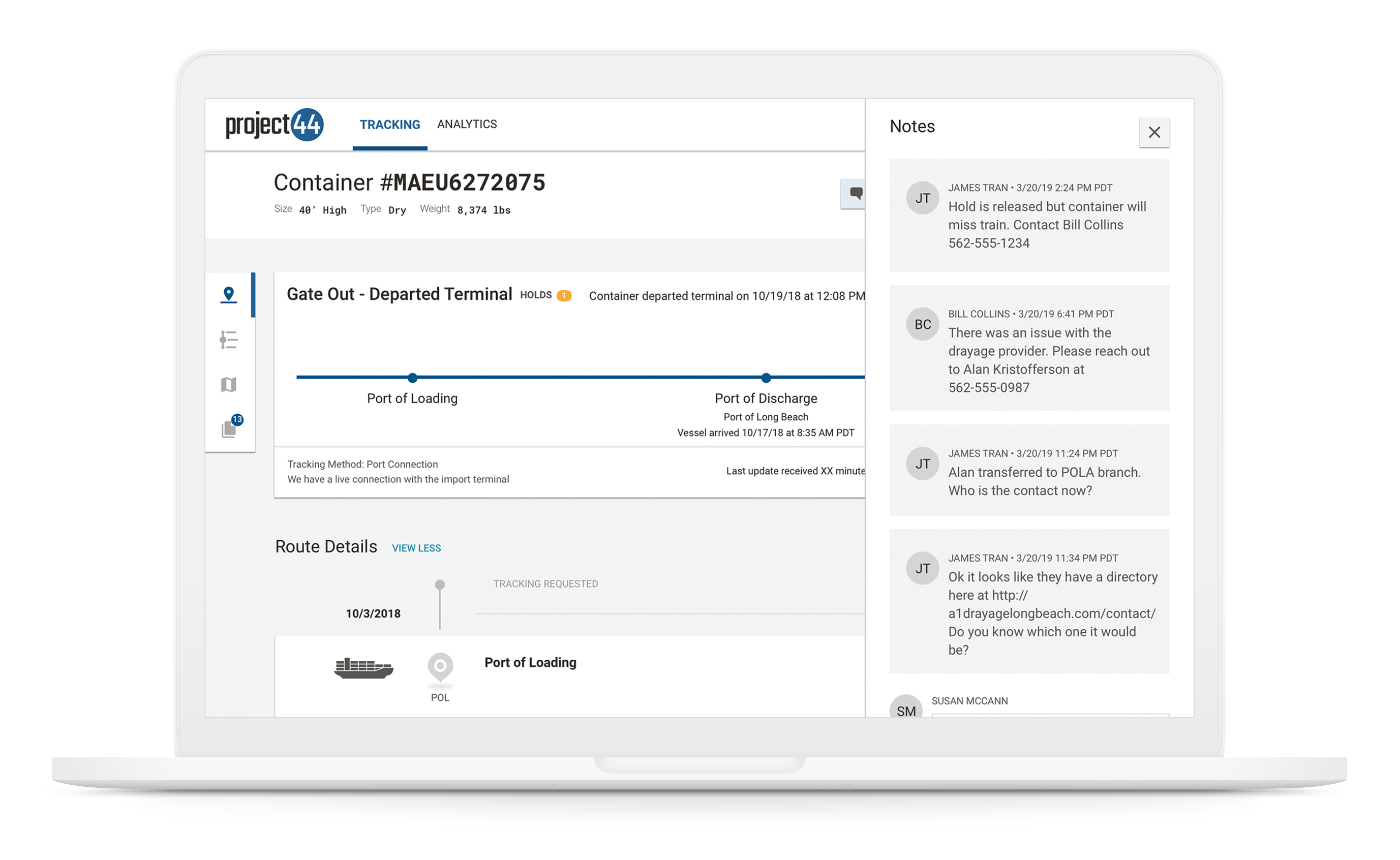
Task: Open the map view sidebar icon
Action: tap(229, 384)
